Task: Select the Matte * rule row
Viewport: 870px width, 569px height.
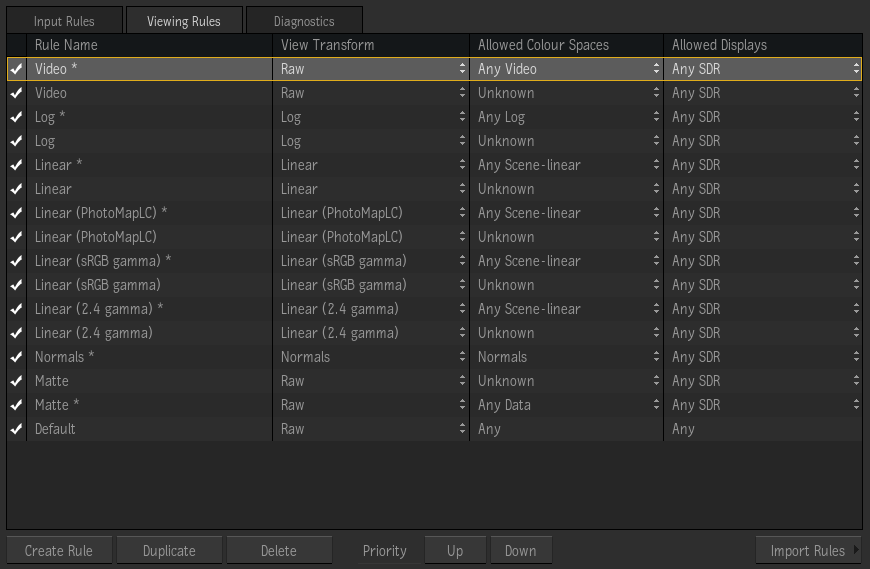Action: (x=150, y=405)
